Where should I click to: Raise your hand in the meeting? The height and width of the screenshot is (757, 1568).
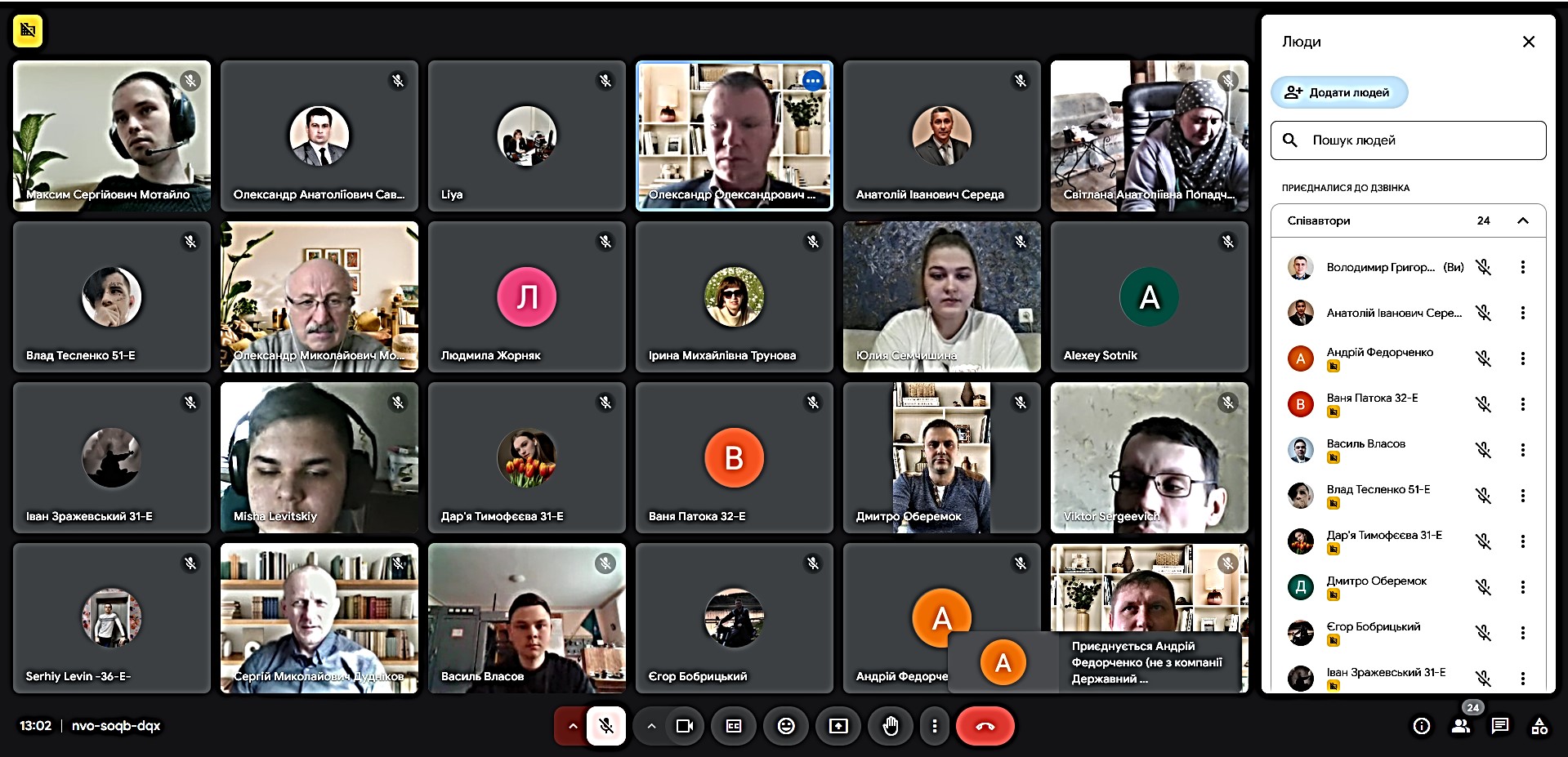[891, 726]
